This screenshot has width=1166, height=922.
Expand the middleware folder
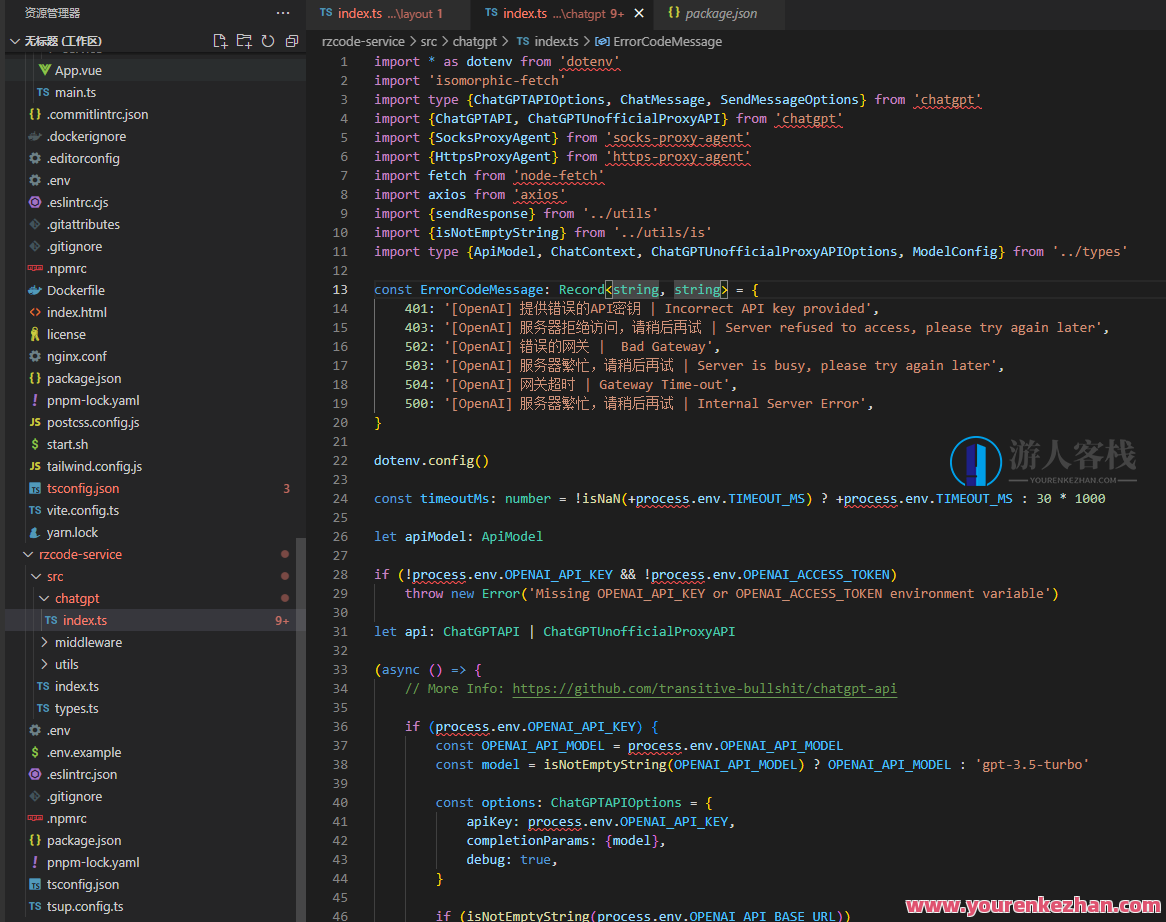tap(44, 642)
